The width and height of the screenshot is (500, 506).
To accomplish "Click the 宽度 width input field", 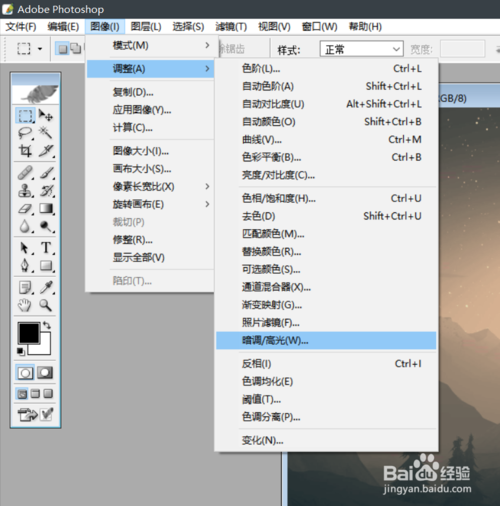I will pyautogui.click(x=462, y=49).
